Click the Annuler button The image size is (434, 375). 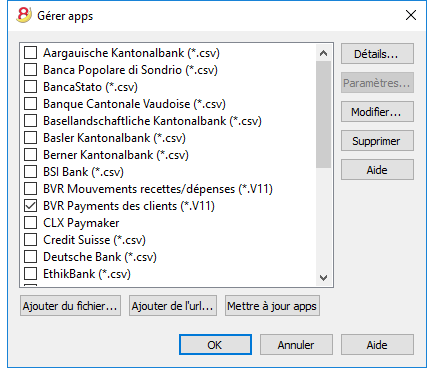(x=296, y=345)
